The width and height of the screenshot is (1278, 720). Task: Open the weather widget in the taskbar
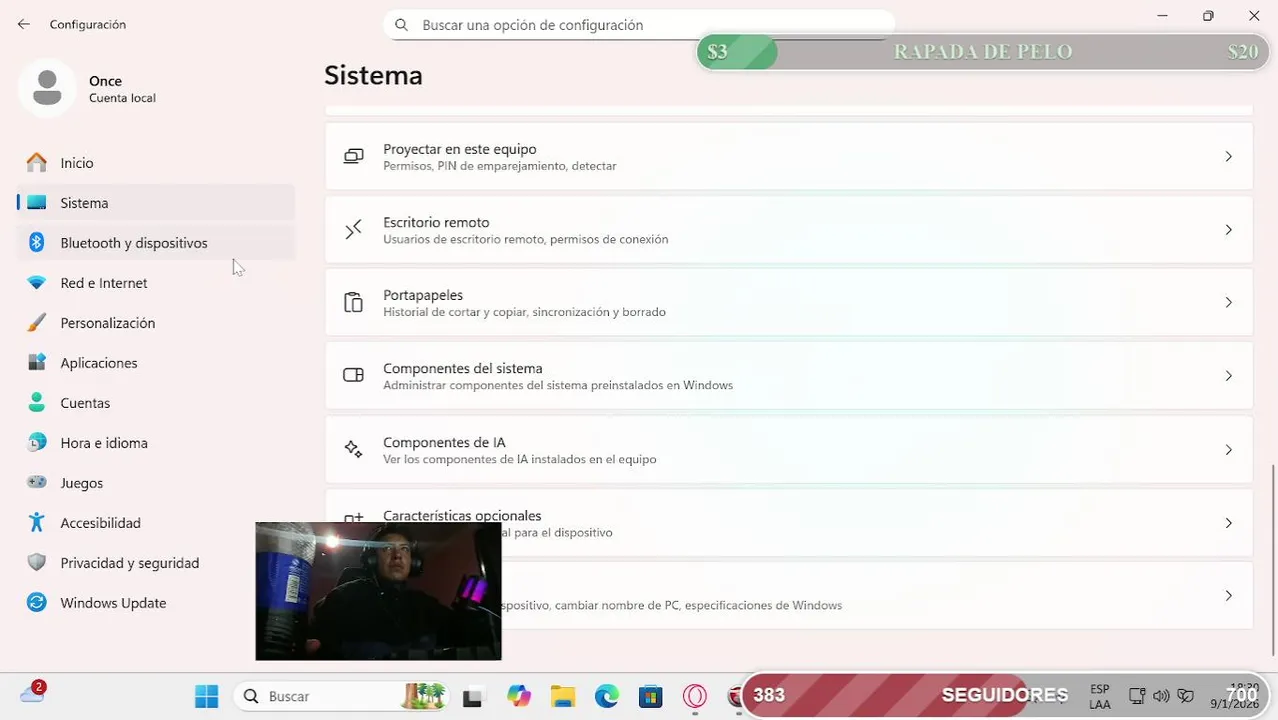coord(33,693)
